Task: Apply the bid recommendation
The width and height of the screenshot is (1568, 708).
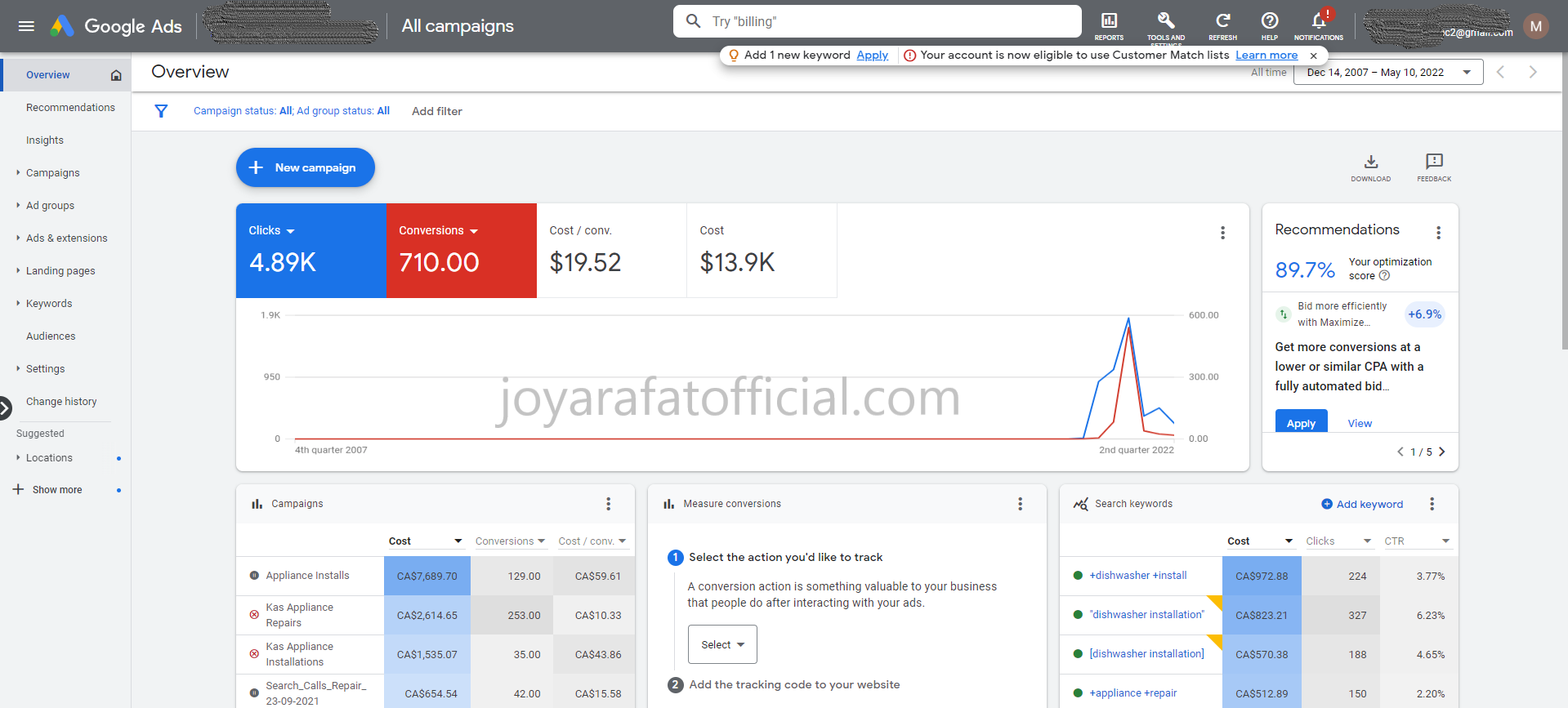Action: [1301, 423]
